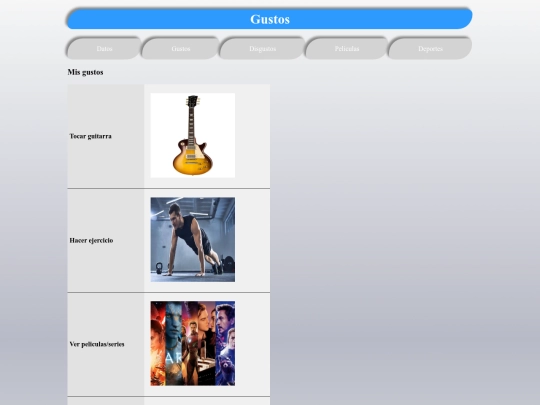Select the Tocar guitarra label

pos(91,136)
